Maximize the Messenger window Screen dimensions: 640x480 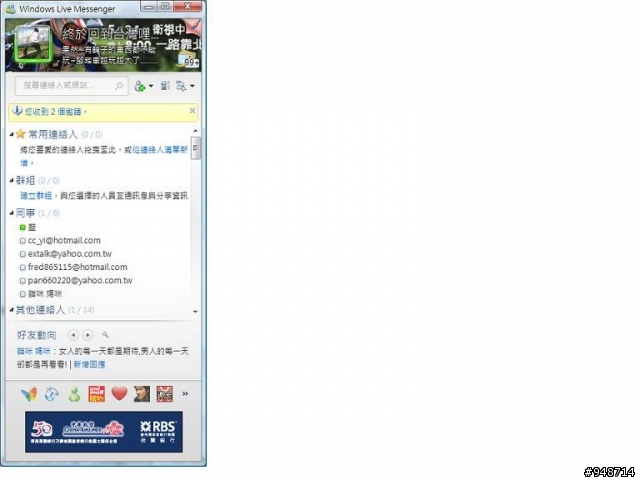(x=165, y=7)
